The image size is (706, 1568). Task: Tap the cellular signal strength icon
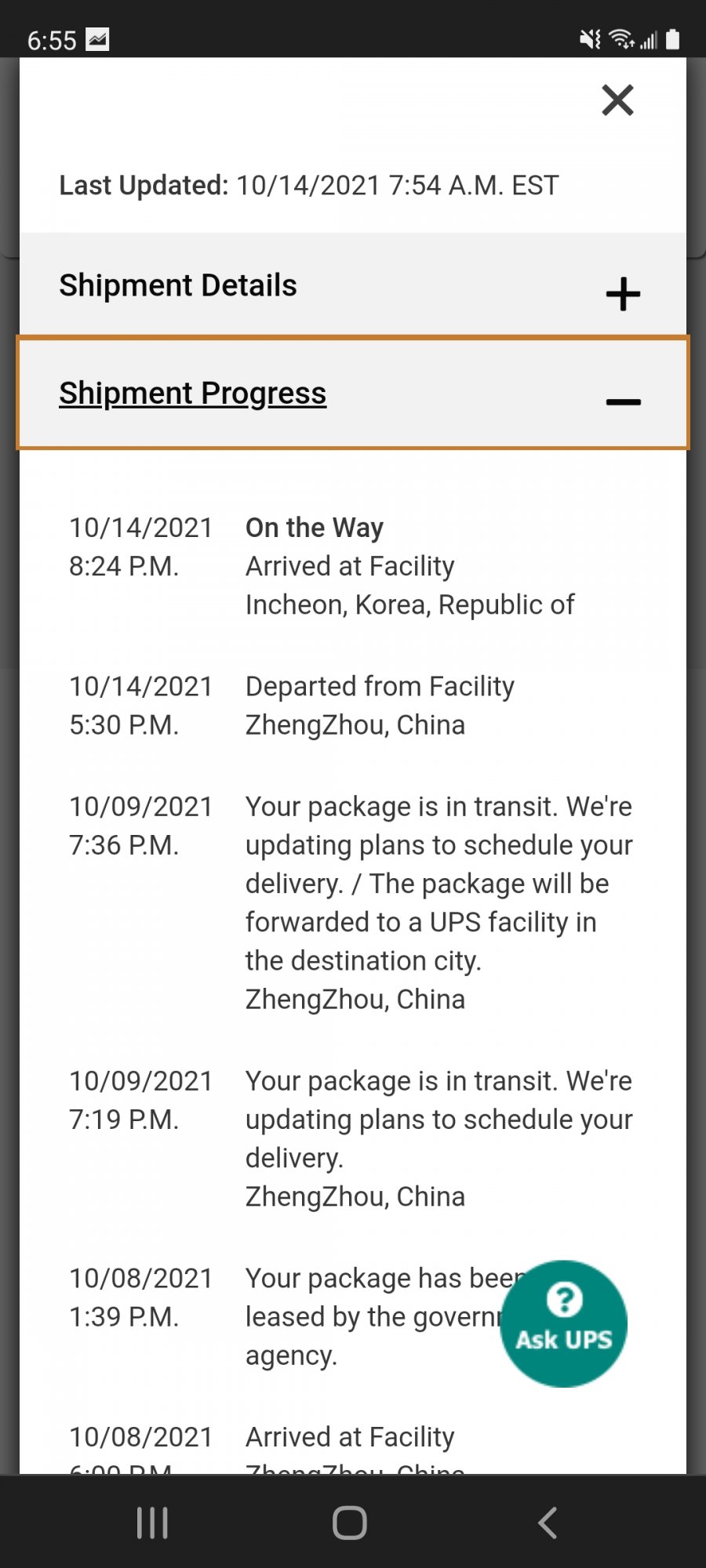click(x=649, y=39)
